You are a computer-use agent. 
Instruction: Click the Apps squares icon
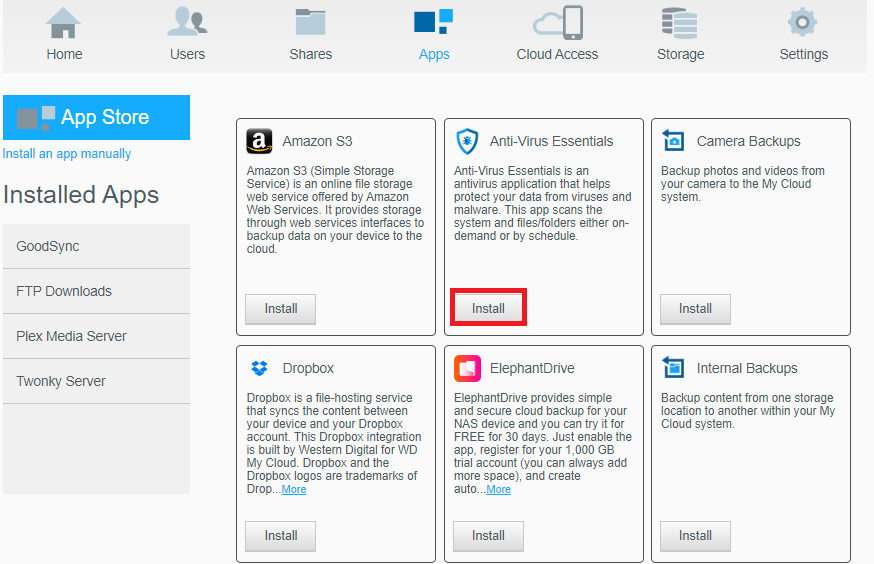click(x=434, y=22)
